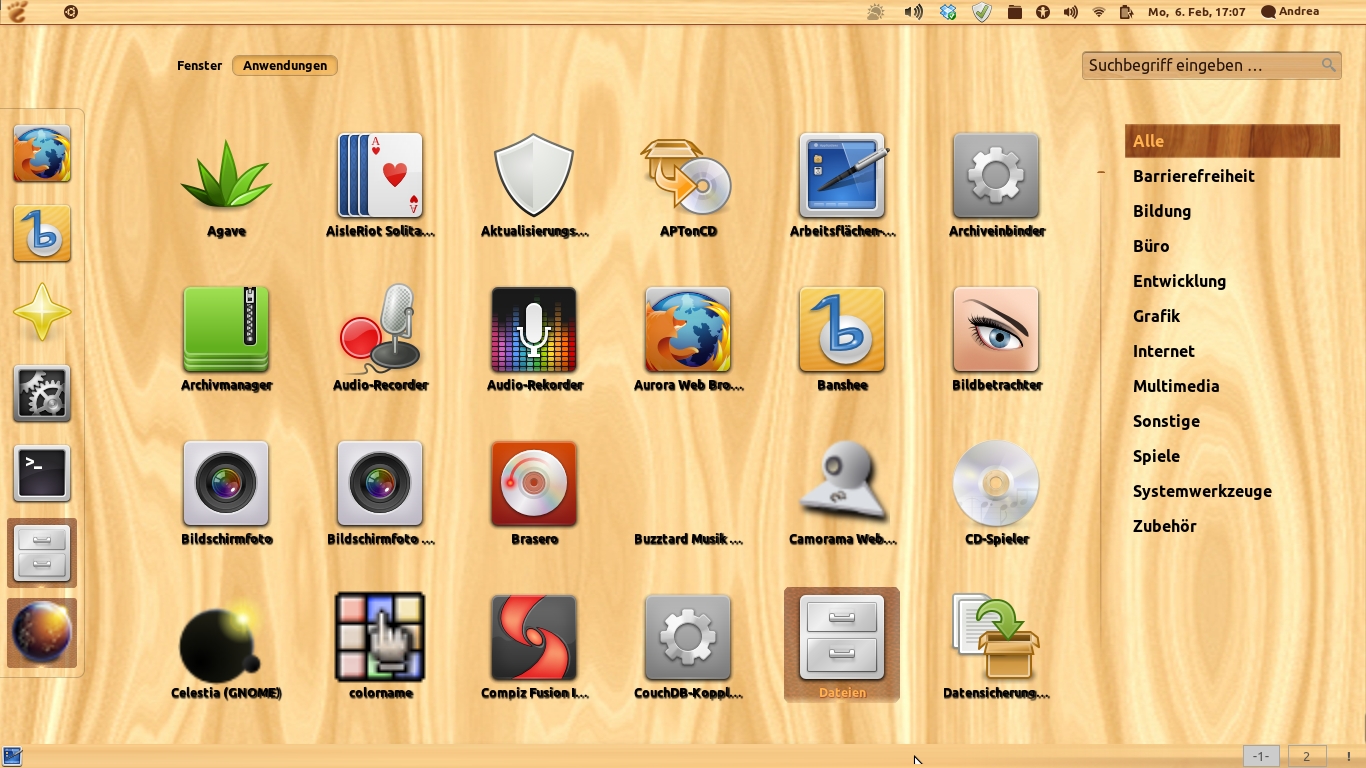The height and width of the screenshot is (768, 1366).
Task: Click the brown folder tray icon
Action: point(1014,12)
